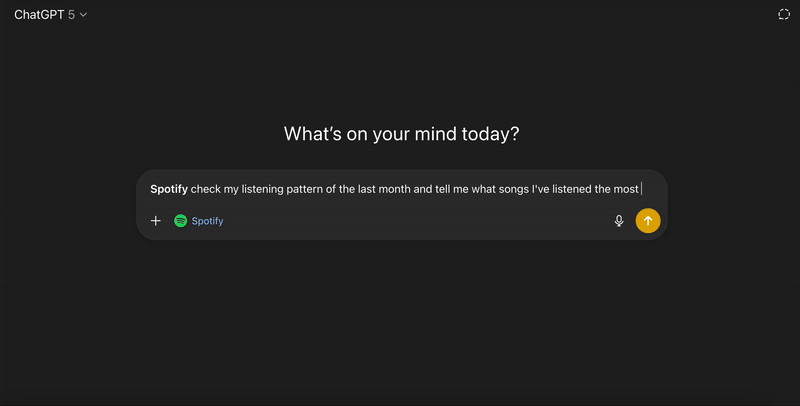Place cursor after "most" in the prompt

tap(640, 188)
